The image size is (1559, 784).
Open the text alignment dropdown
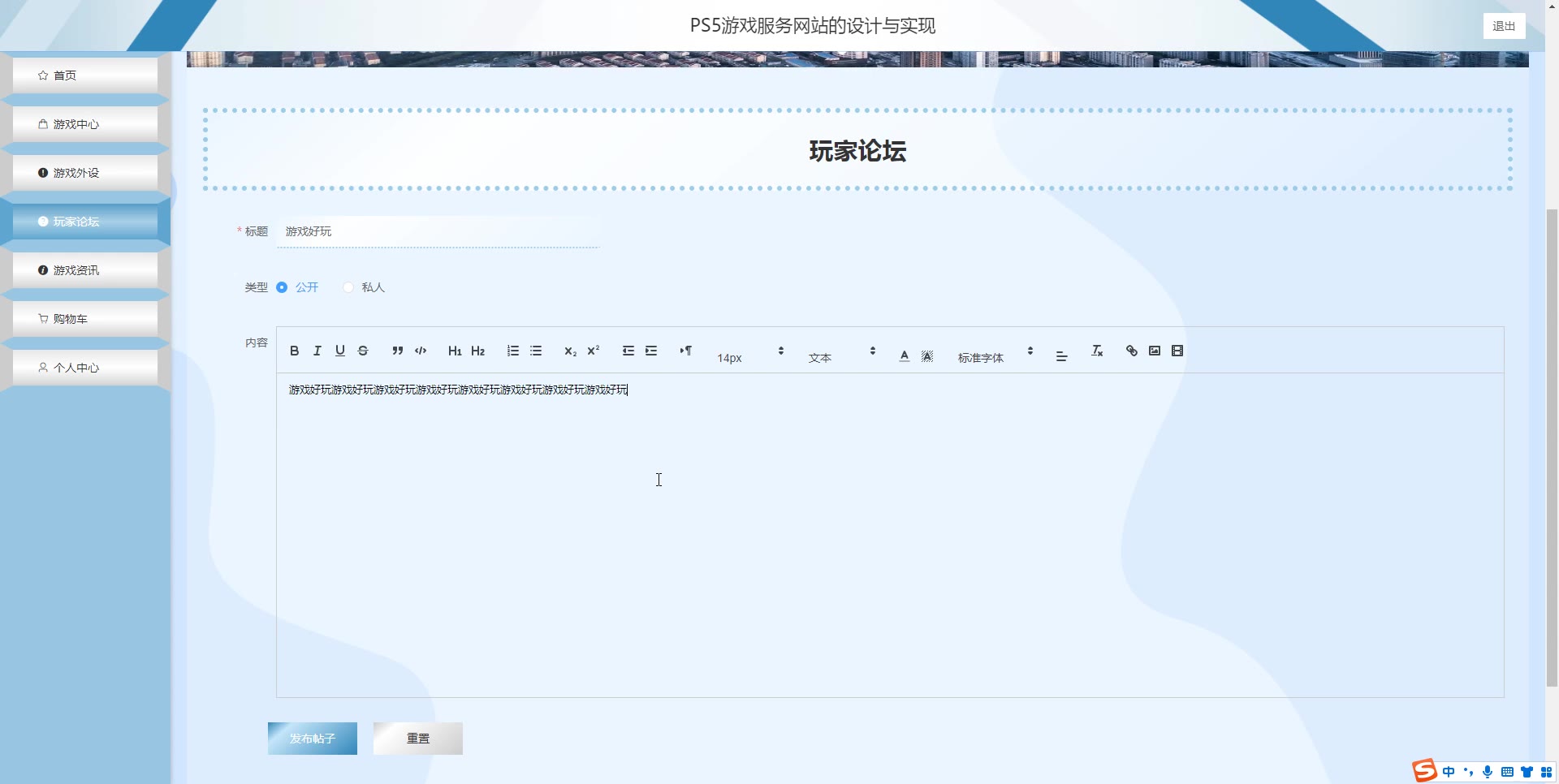pyautogui.click(x=1061, y=355)
